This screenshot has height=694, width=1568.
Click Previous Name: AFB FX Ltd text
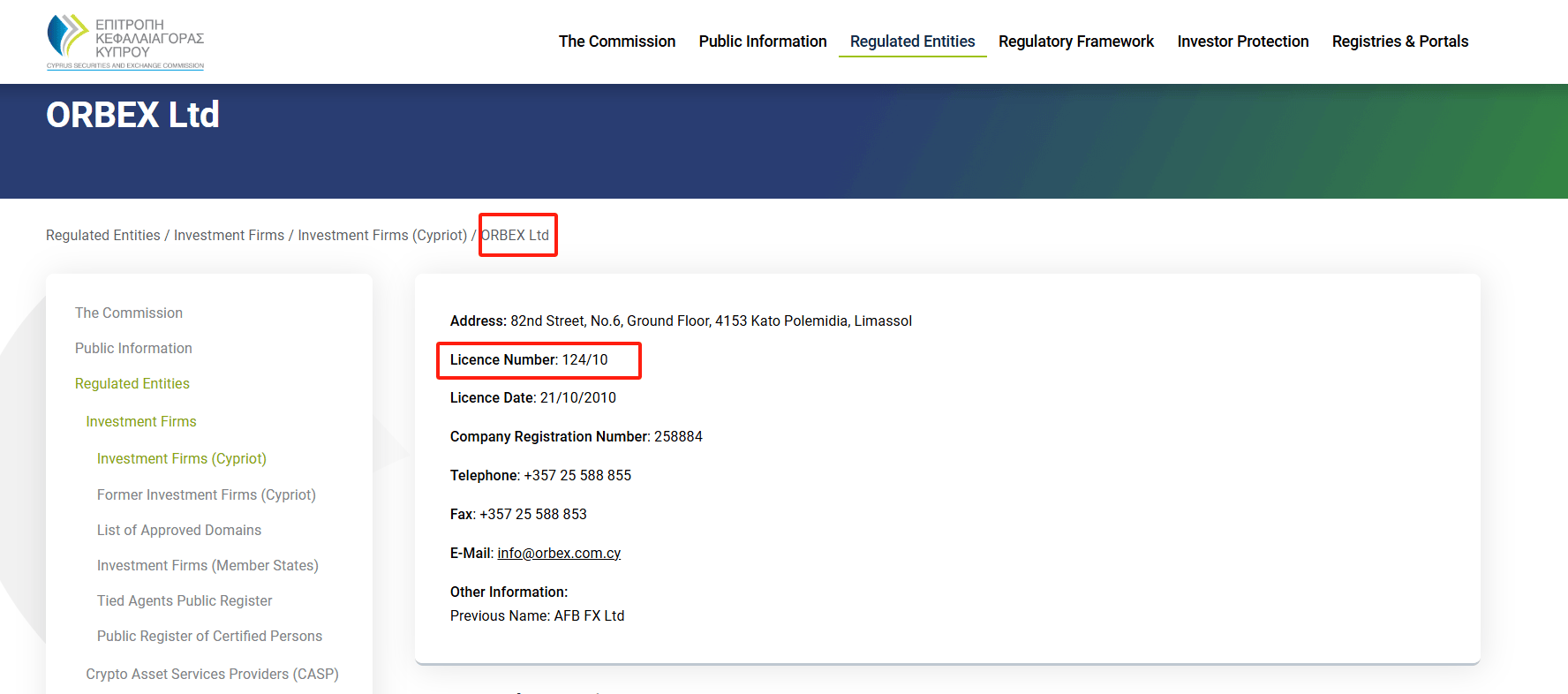pyautogui.click(x=537, y=615)
